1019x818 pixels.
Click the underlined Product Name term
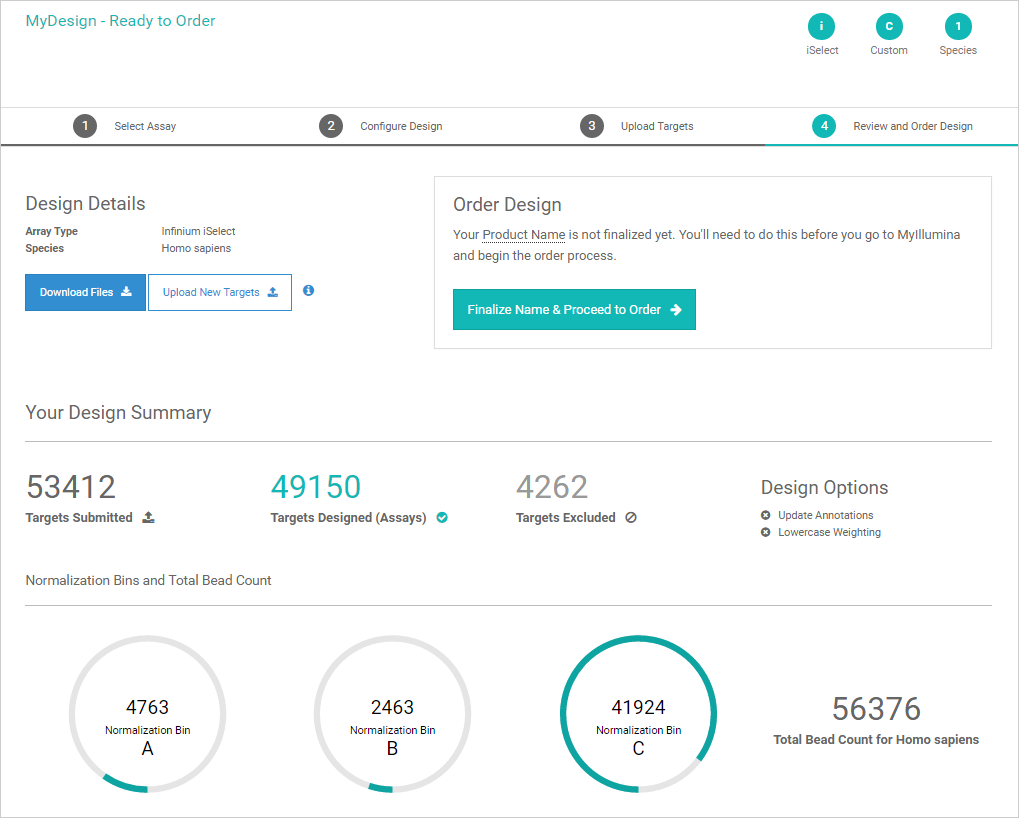[x=523, y=236]
